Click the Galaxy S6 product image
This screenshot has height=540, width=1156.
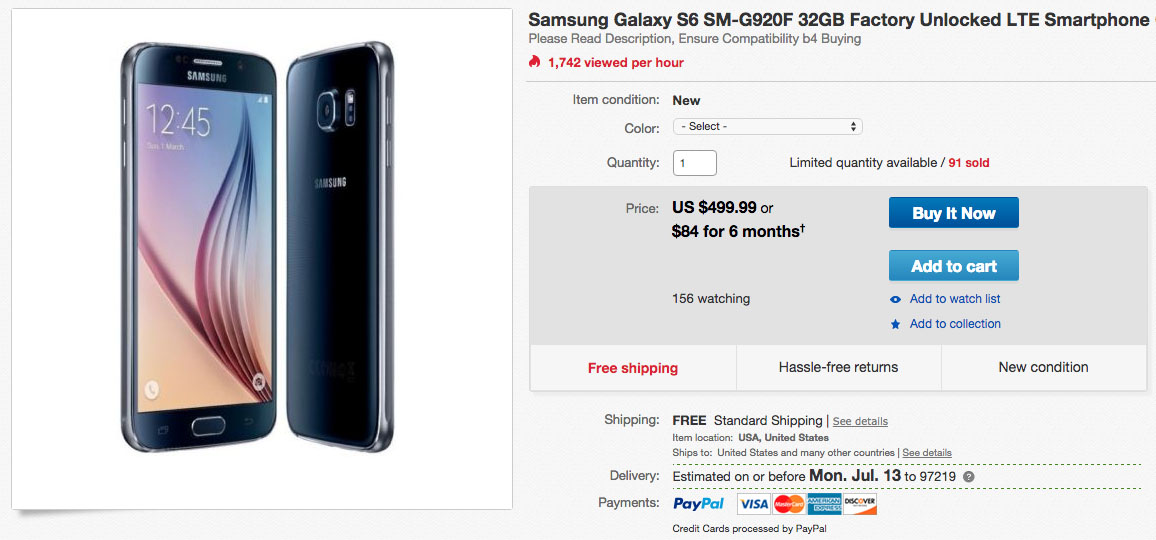261,260
